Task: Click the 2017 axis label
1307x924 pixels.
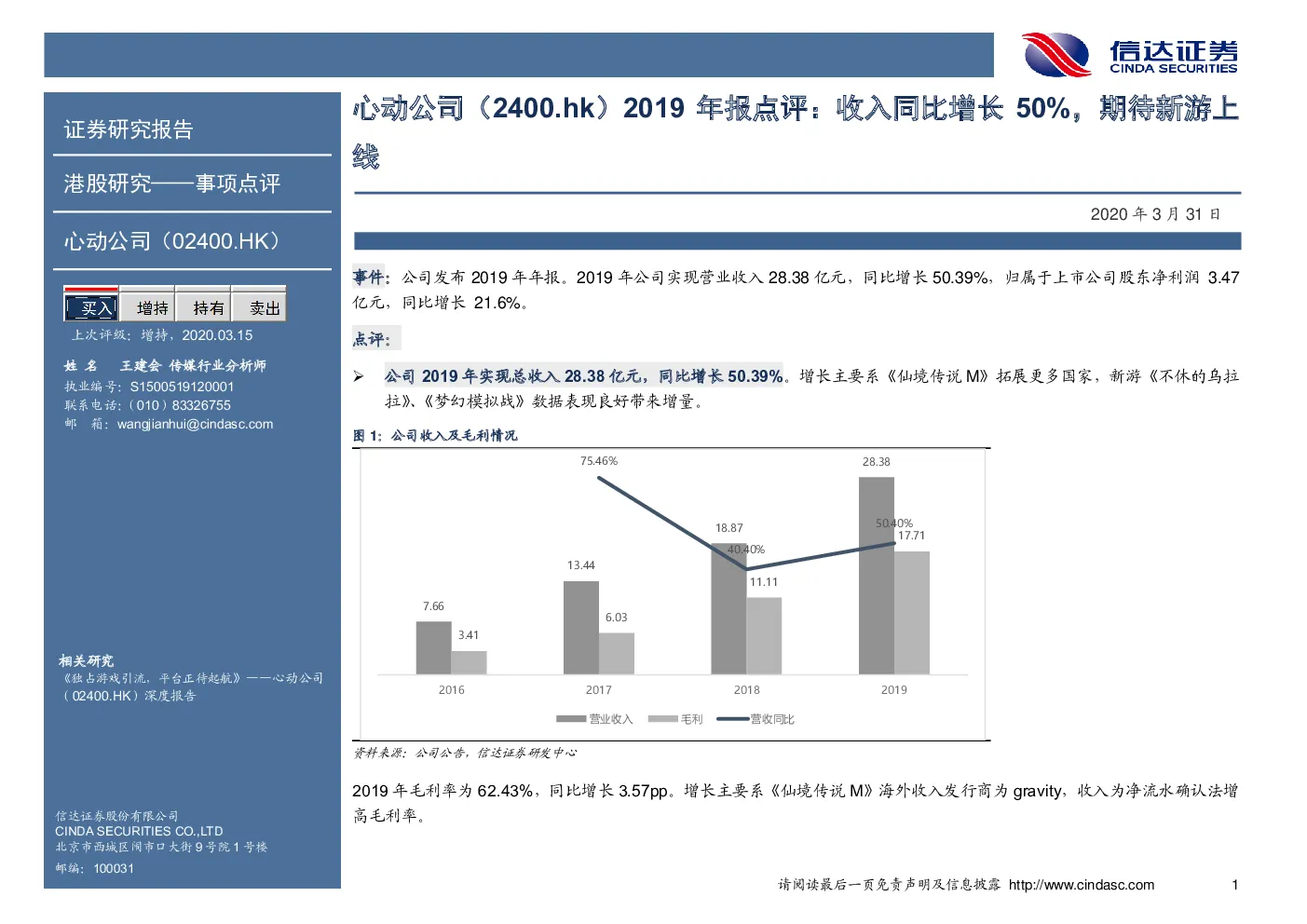Action: 599,690
